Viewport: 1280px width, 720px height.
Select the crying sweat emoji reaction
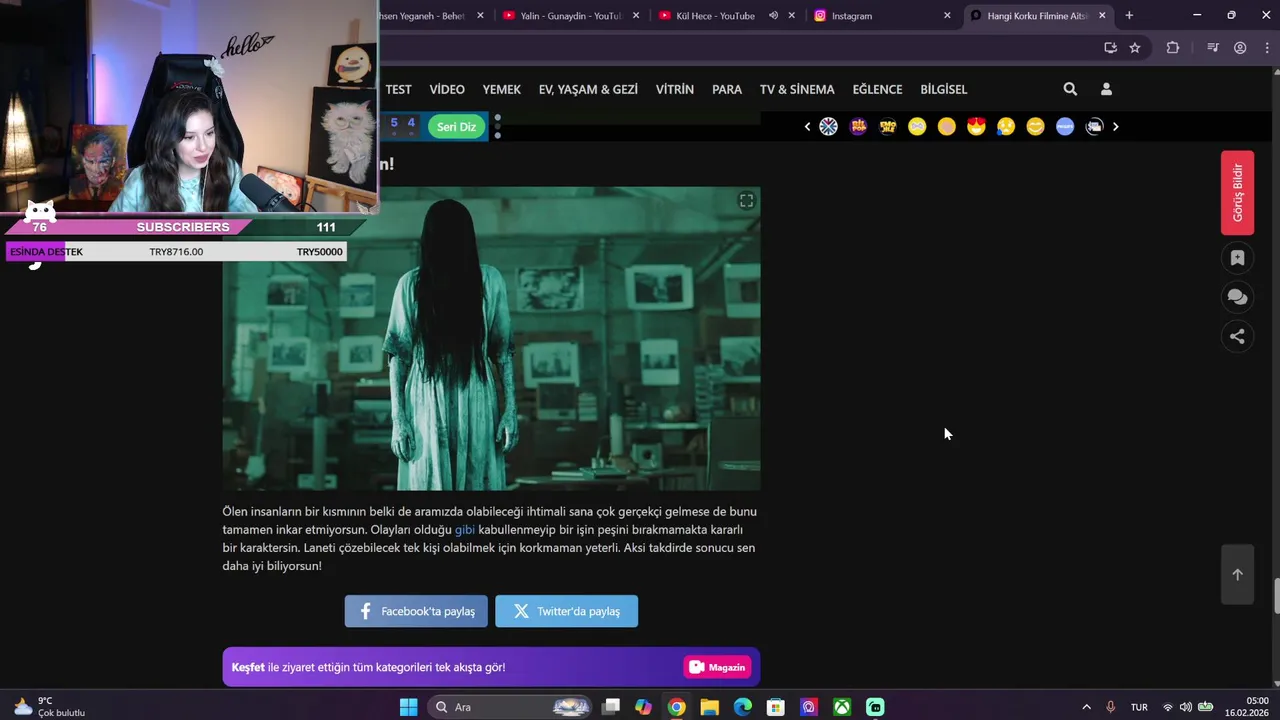tap(1006, 126)
